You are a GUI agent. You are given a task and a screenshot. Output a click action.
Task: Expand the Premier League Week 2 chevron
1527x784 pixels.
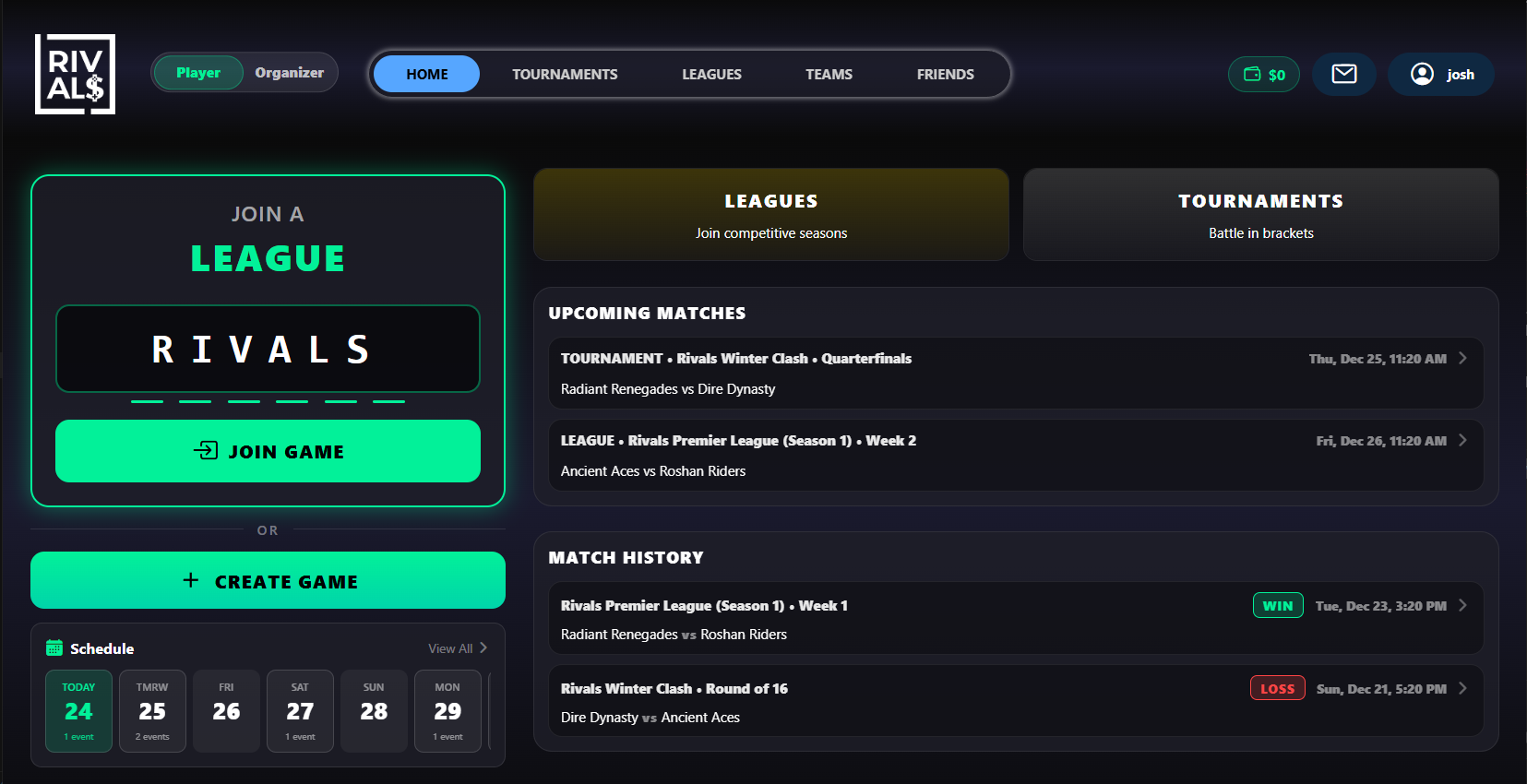1462,441
